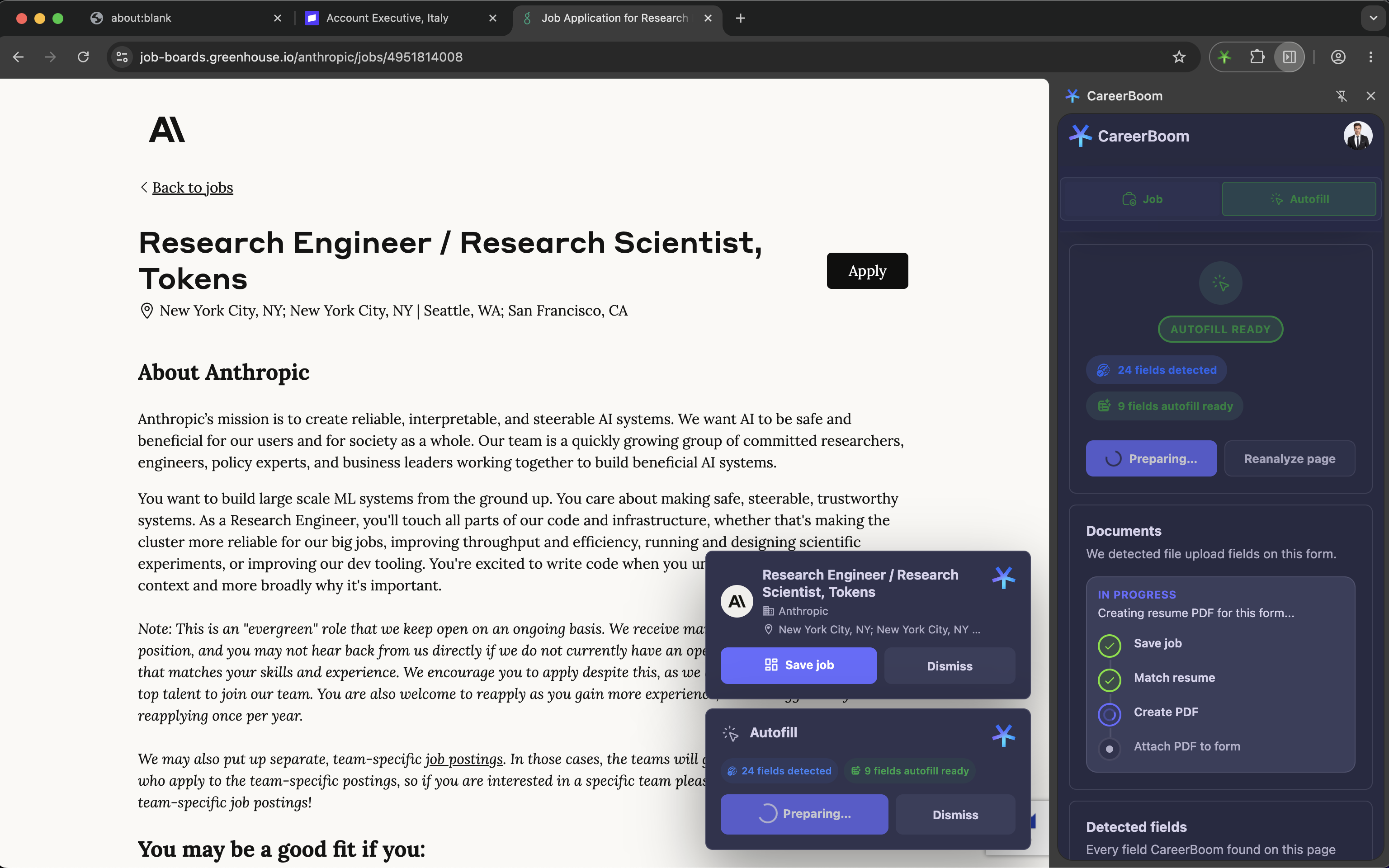1389x868 pixels.
Task: Close the about:blank tab
Action: tap(278, 18)
